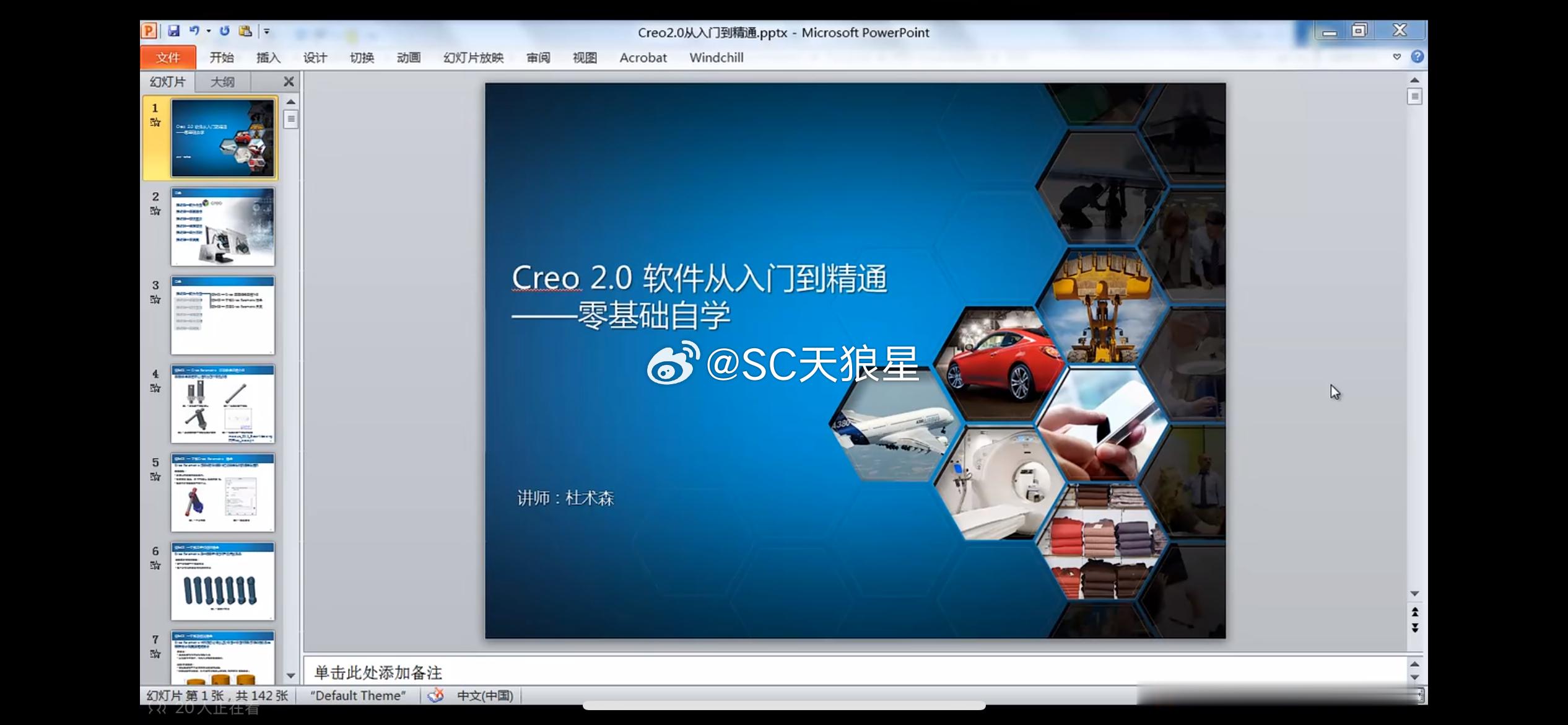Click the animation star icon under slide 6
Viewport: 1568px width, 725px height.
click(155, 566)
